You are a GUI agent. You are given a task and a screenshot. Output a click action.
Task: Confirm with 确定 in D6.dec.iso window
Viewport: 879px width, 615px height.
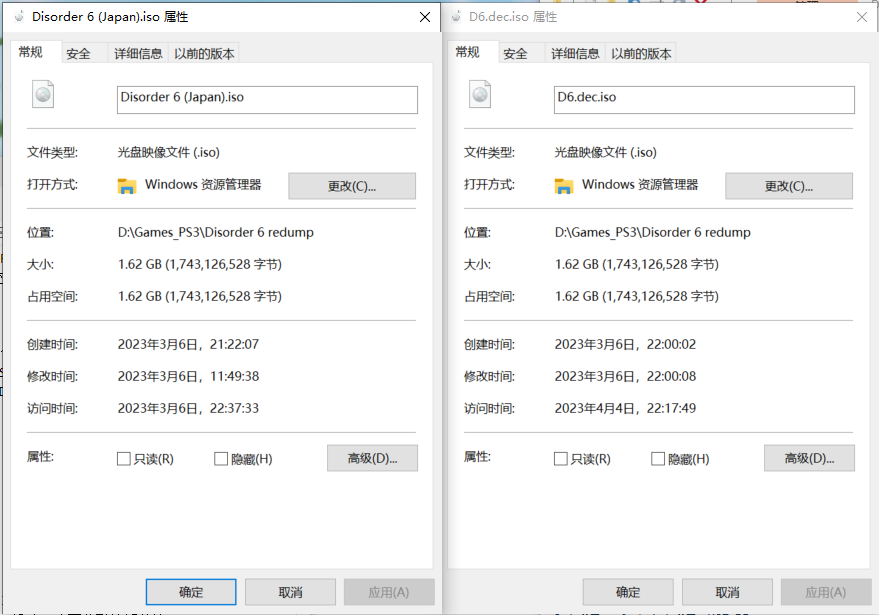628,592
